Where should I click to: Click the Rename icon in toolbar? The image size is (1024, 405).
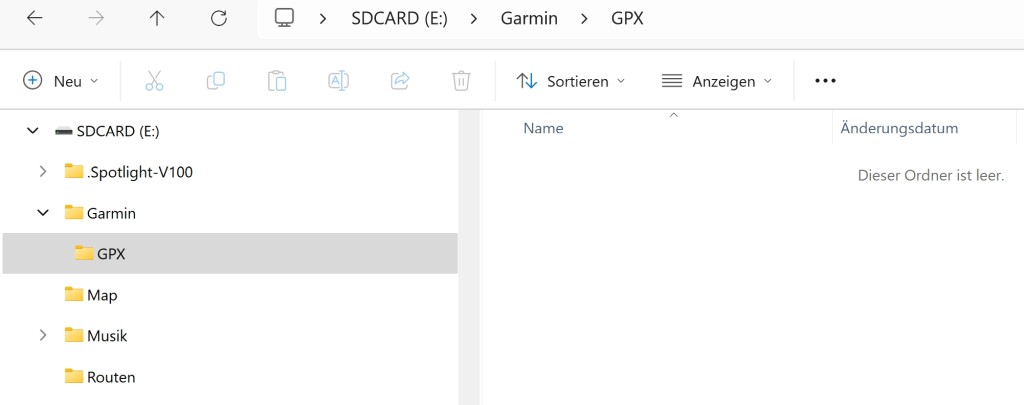pos(338,81)
